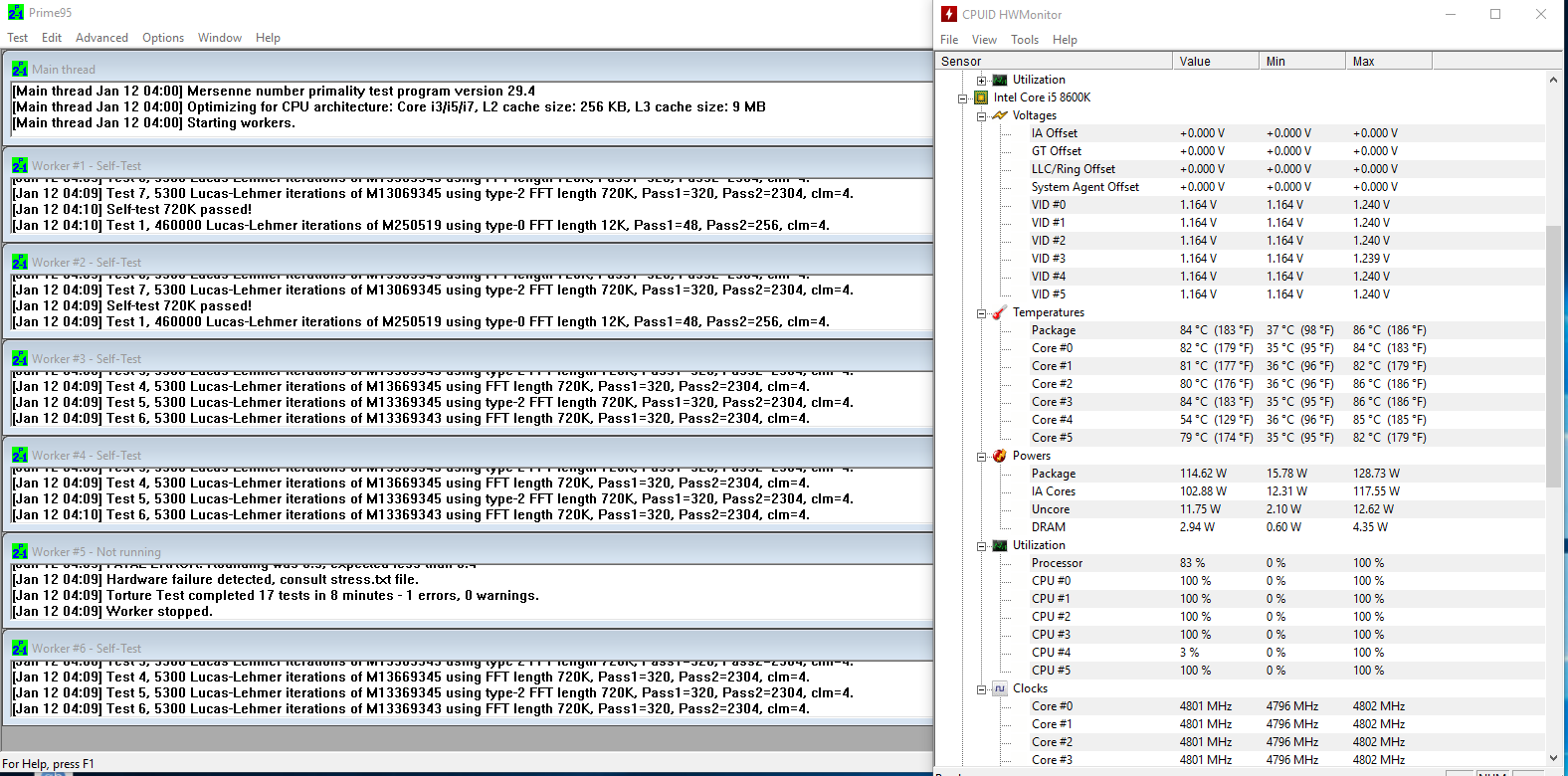
Task: Collapse the Voltages section
Action: (x=981, y=115)
